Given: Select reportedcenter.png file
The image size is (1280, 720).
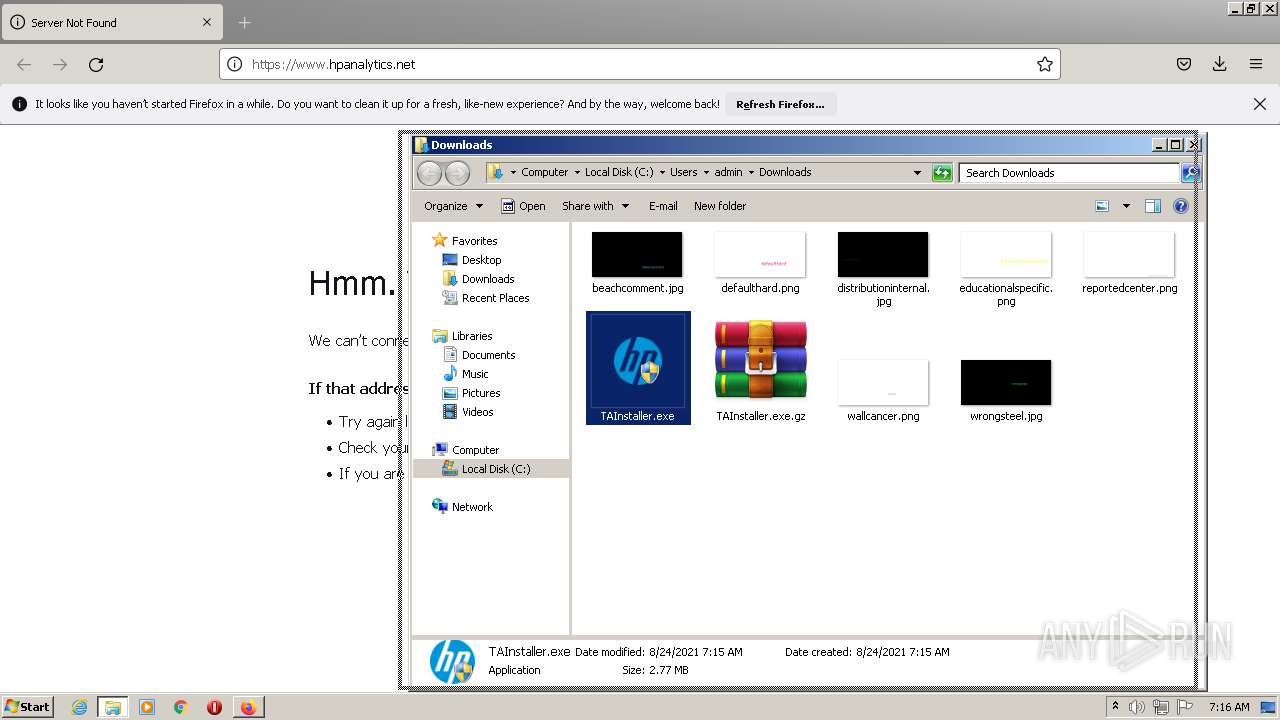Looking at the screenshot, I should [1129, 264].
